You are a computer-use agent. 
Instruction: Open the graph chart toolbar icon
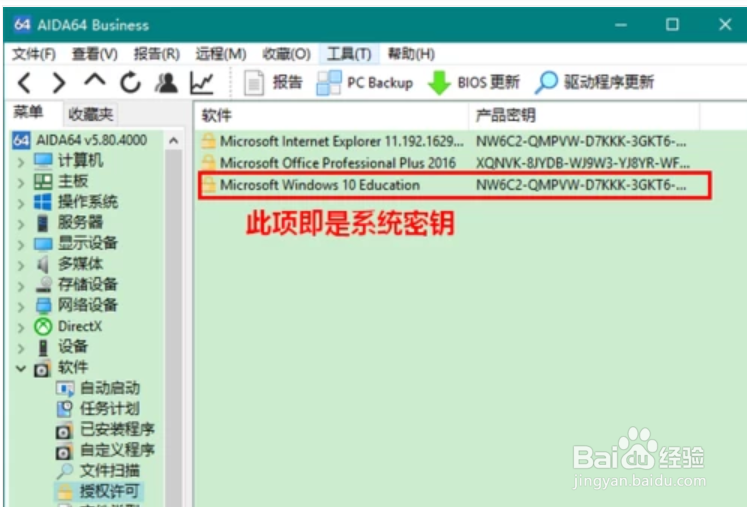click(201, 82)
